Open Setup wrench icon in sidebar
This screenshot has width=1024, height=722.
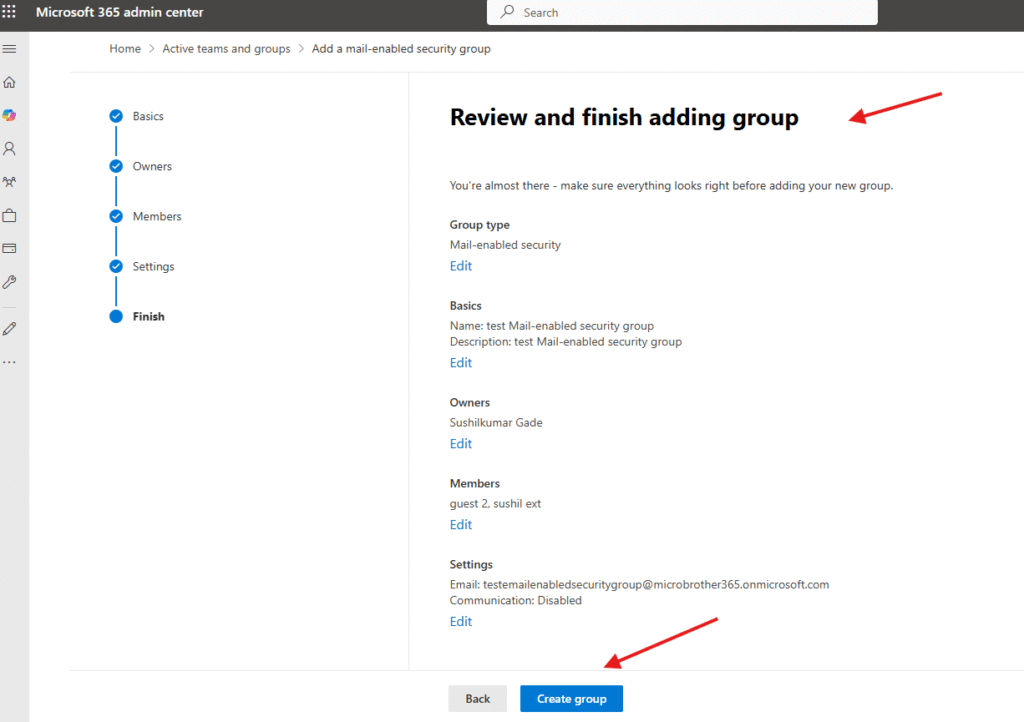[x=10, y=282]
